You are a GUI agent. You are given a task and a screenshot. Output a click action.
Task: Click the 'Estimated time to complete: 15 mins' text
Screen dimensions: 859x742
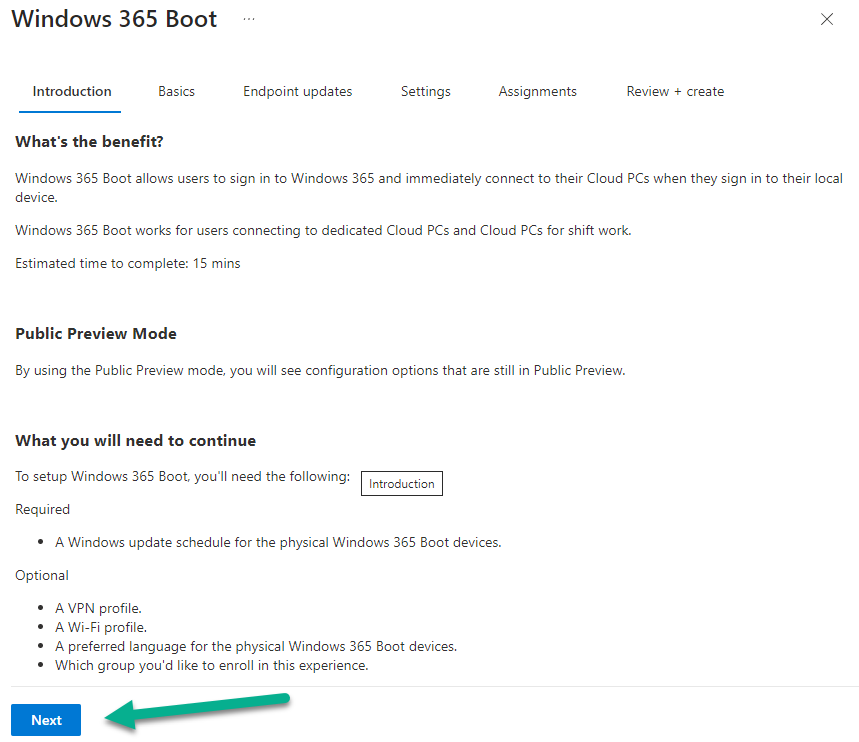coord(128,264)
